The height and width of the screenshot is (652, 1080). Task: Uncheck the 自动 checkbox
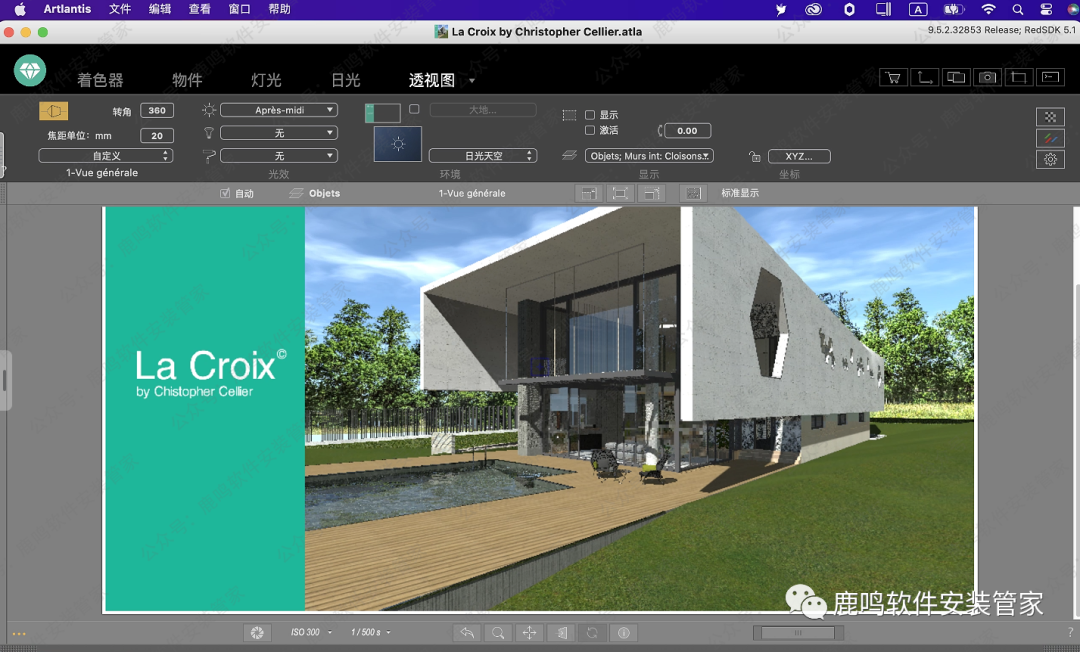[225, 193]
